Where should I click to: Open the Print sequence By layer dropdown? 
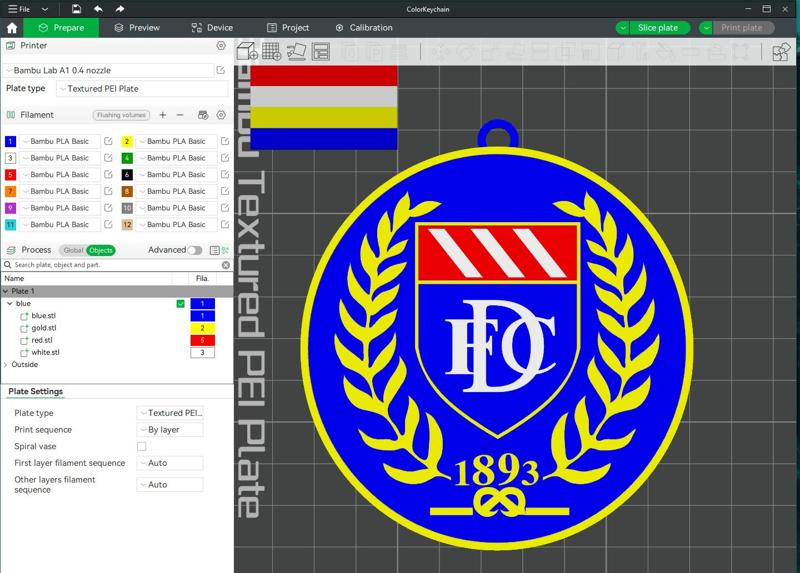pyautogui.click(x=170, y=430)
